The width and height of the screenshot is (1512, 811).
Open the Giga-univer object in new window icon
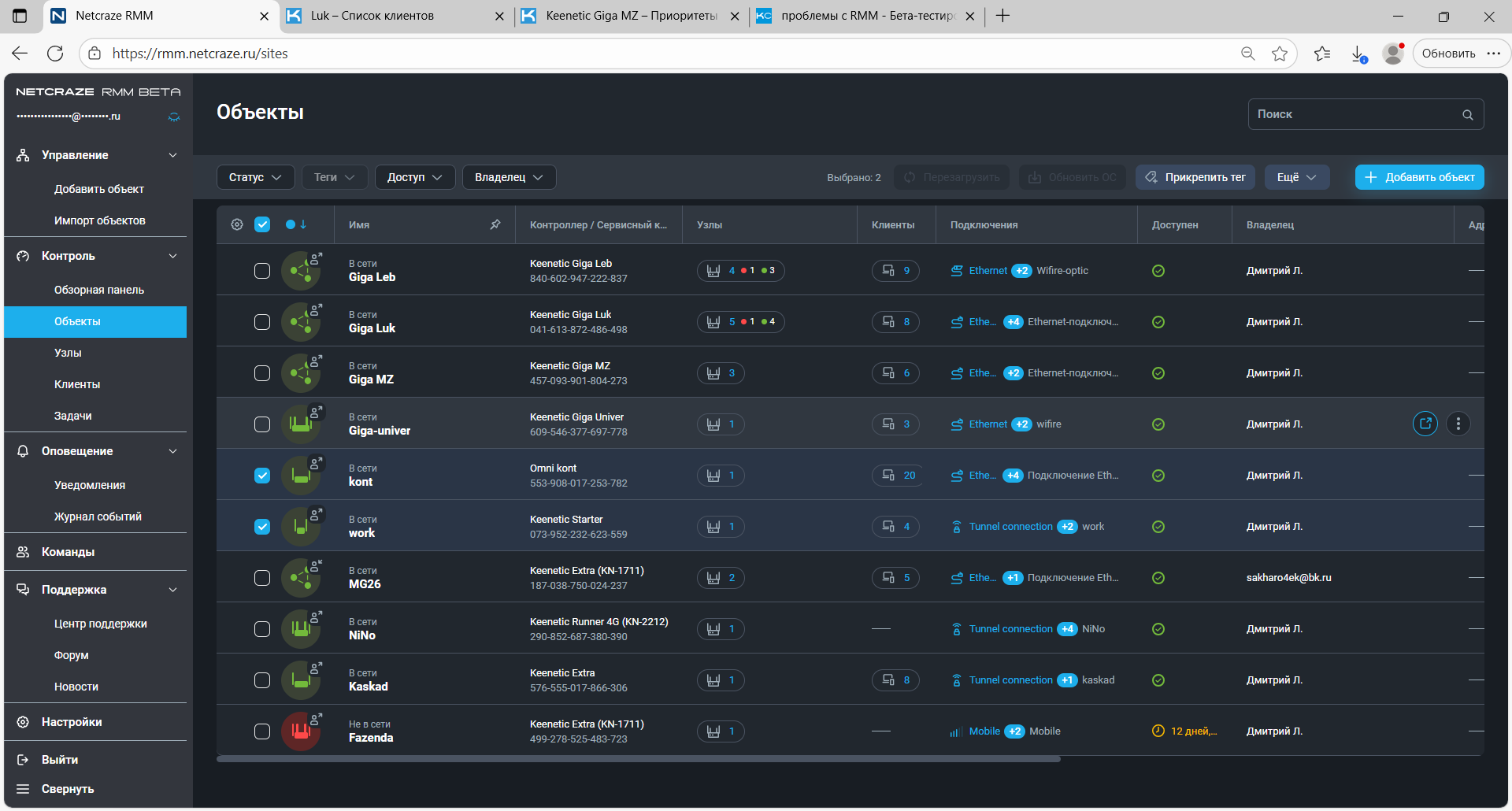(x=1425, y=424)
